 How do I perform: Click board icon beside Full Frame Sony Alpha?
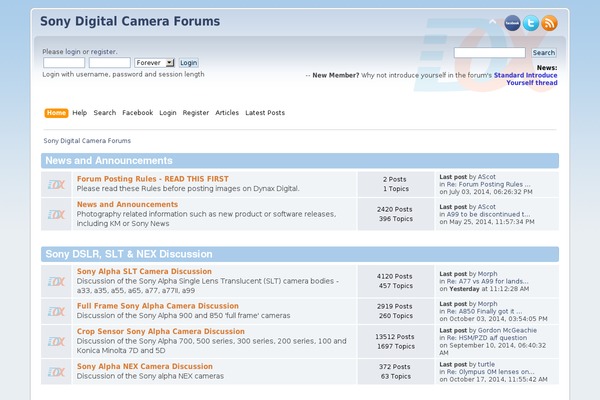point(56,312)
